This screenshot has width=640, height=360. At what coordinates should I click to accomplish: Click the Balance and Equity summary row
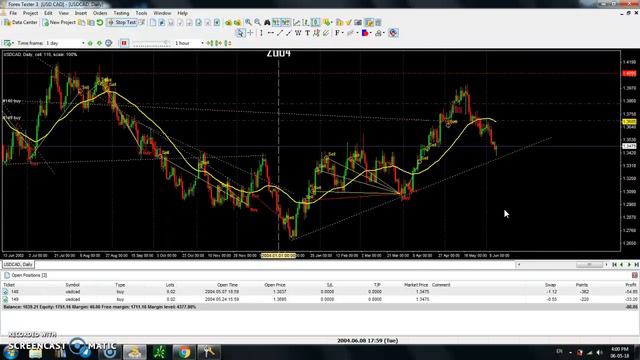click(x=320, y=307)
